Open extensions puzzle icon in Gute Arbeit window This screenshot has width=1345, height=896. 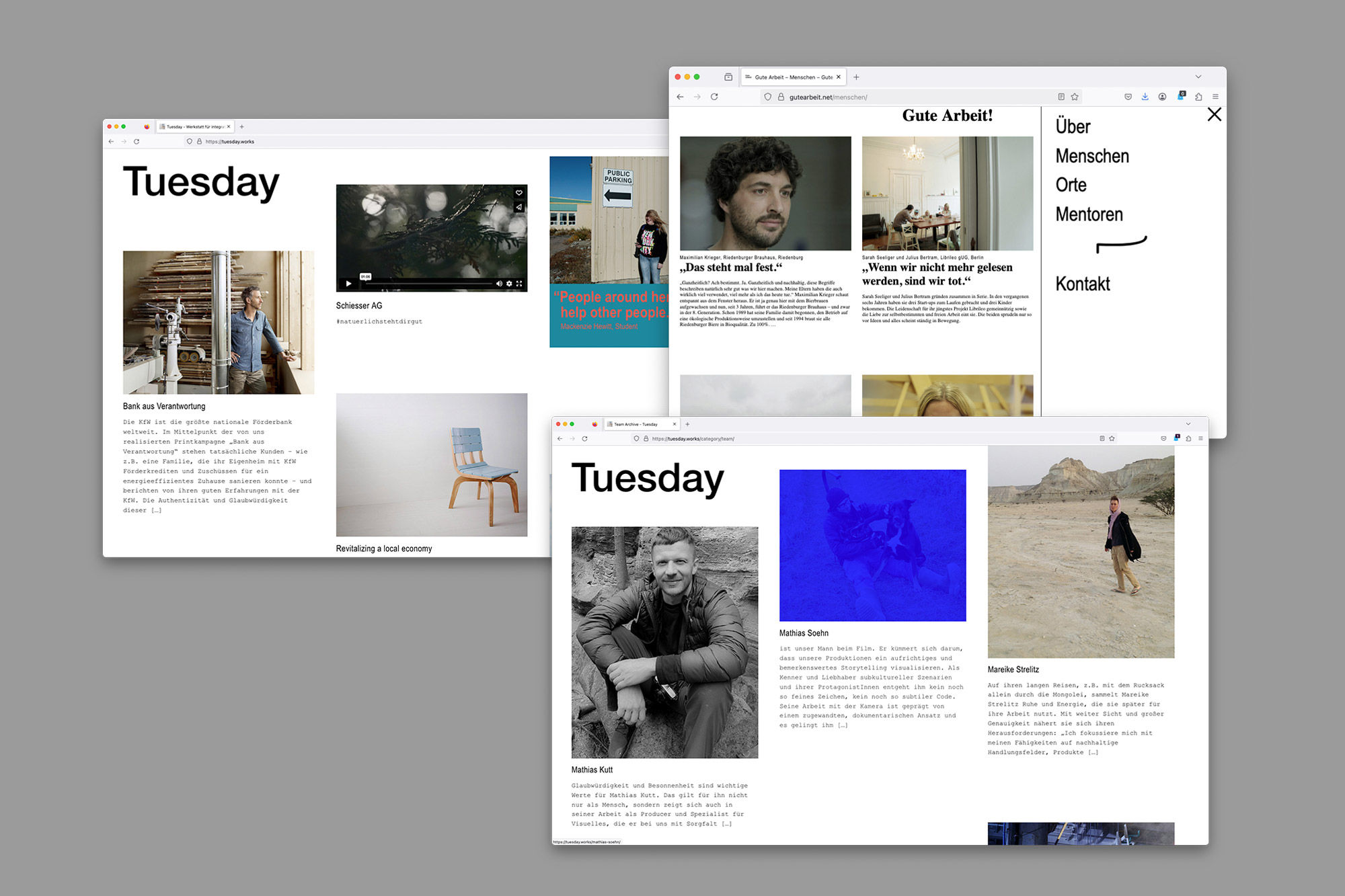1198,97
